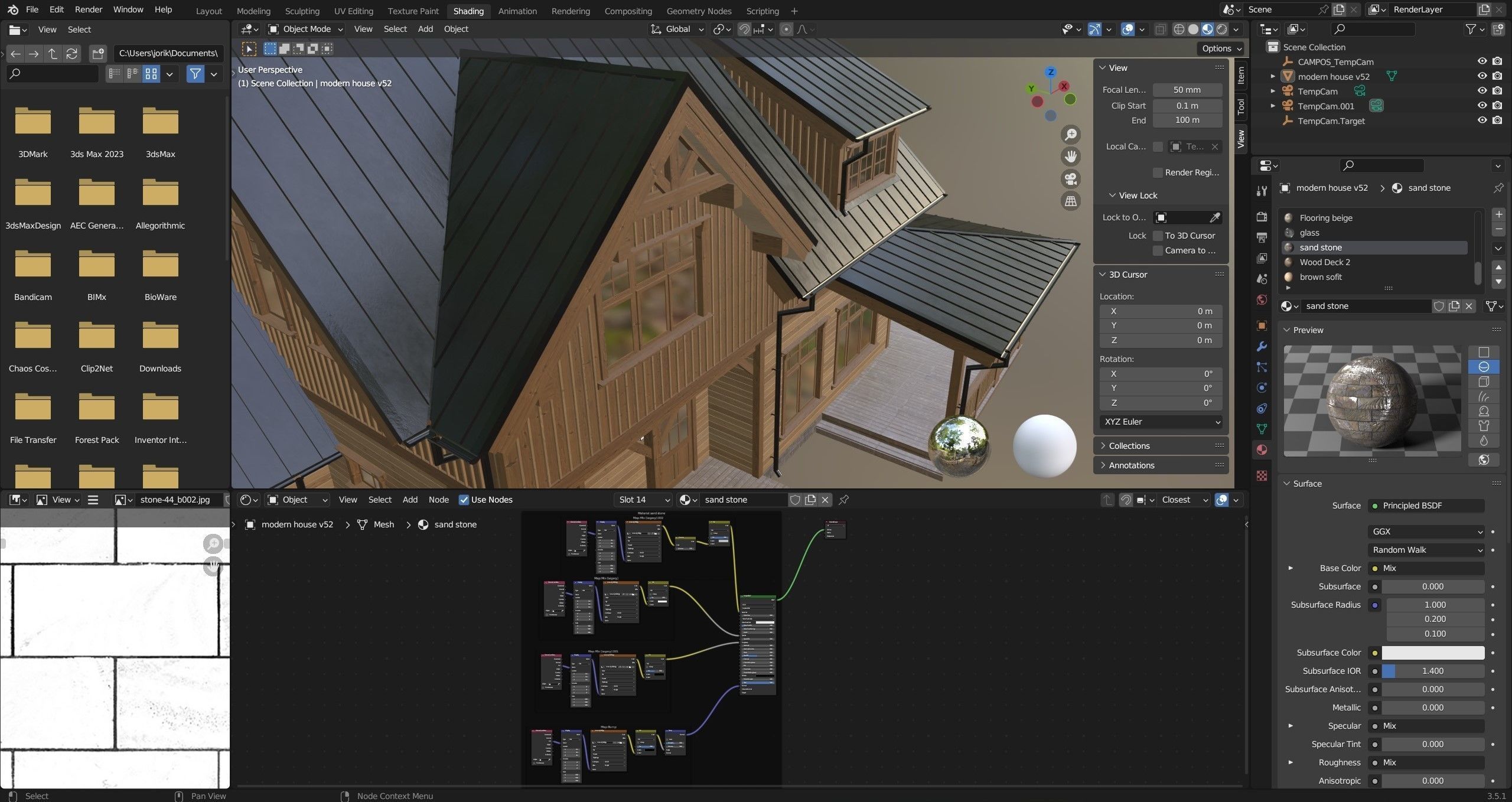Open the Render menu
The height and width of the screenshot is (802, 1512).
tap(89, 9)
